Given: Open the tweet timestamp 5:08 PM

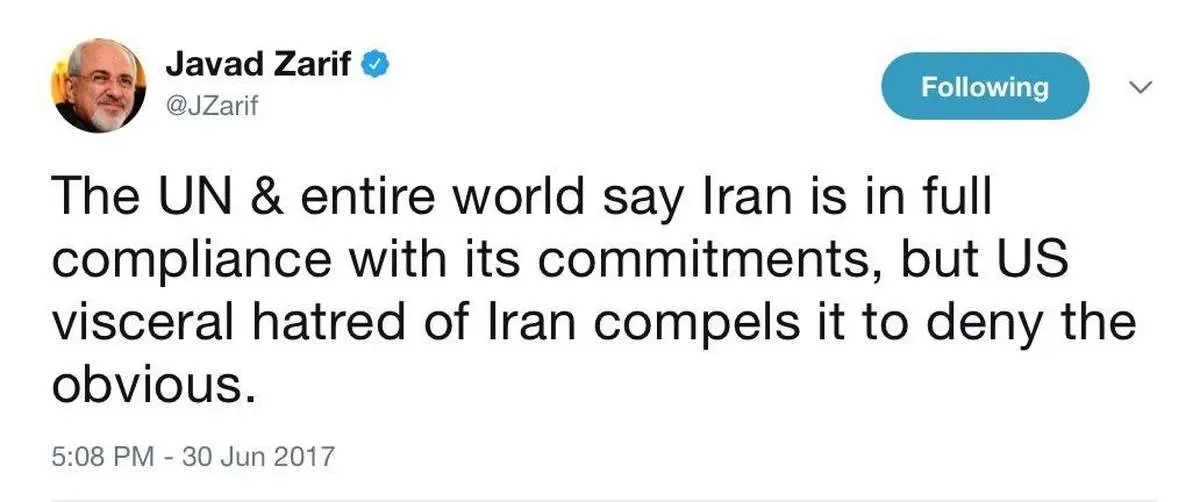Looking at the screenshot, I should pos(102,457).
